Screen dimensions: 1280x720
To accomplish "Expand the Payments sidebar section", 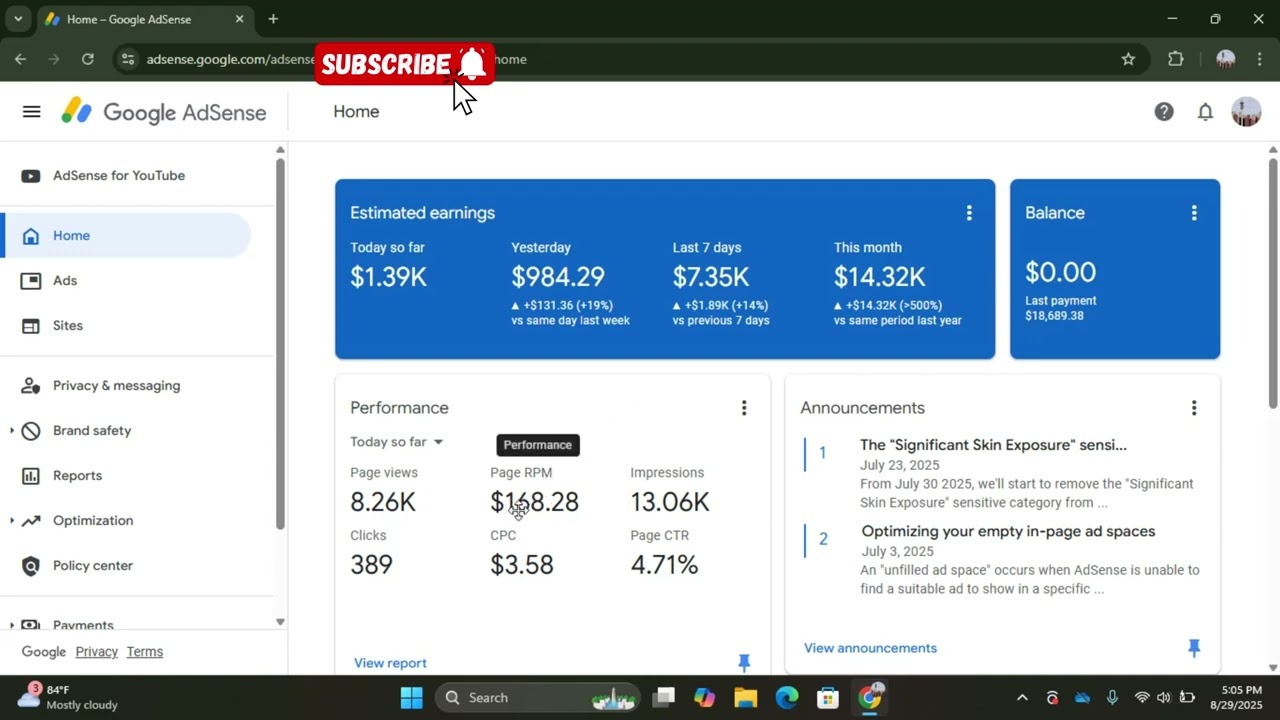I will (12, 625).
